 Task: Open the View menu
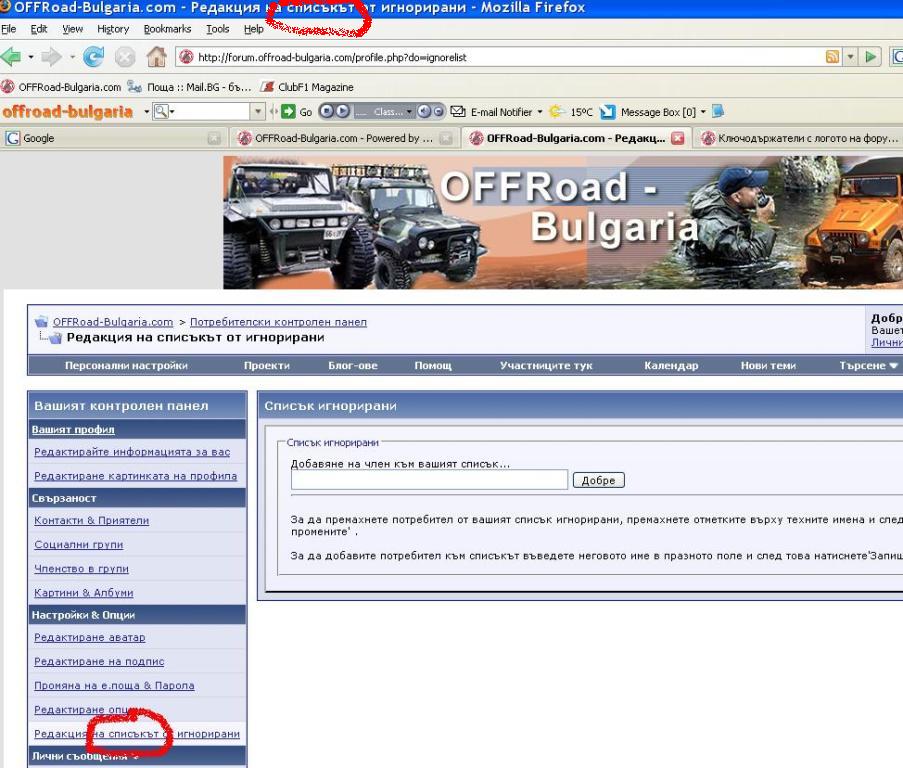click(x=73, y=29)
